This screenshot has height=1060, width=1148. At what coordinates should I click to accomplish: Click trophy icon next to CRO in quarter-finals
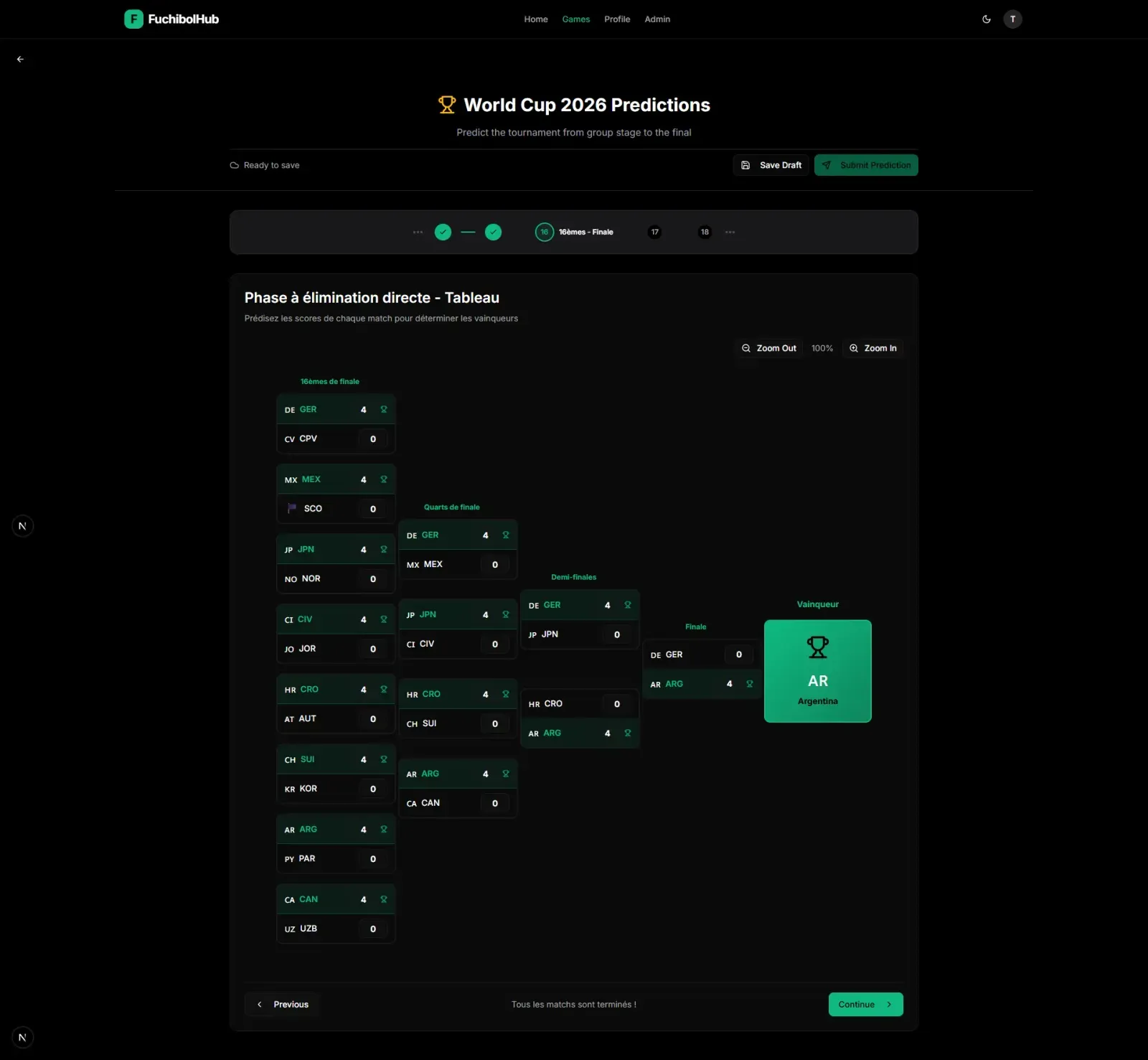tap(506, 695)
